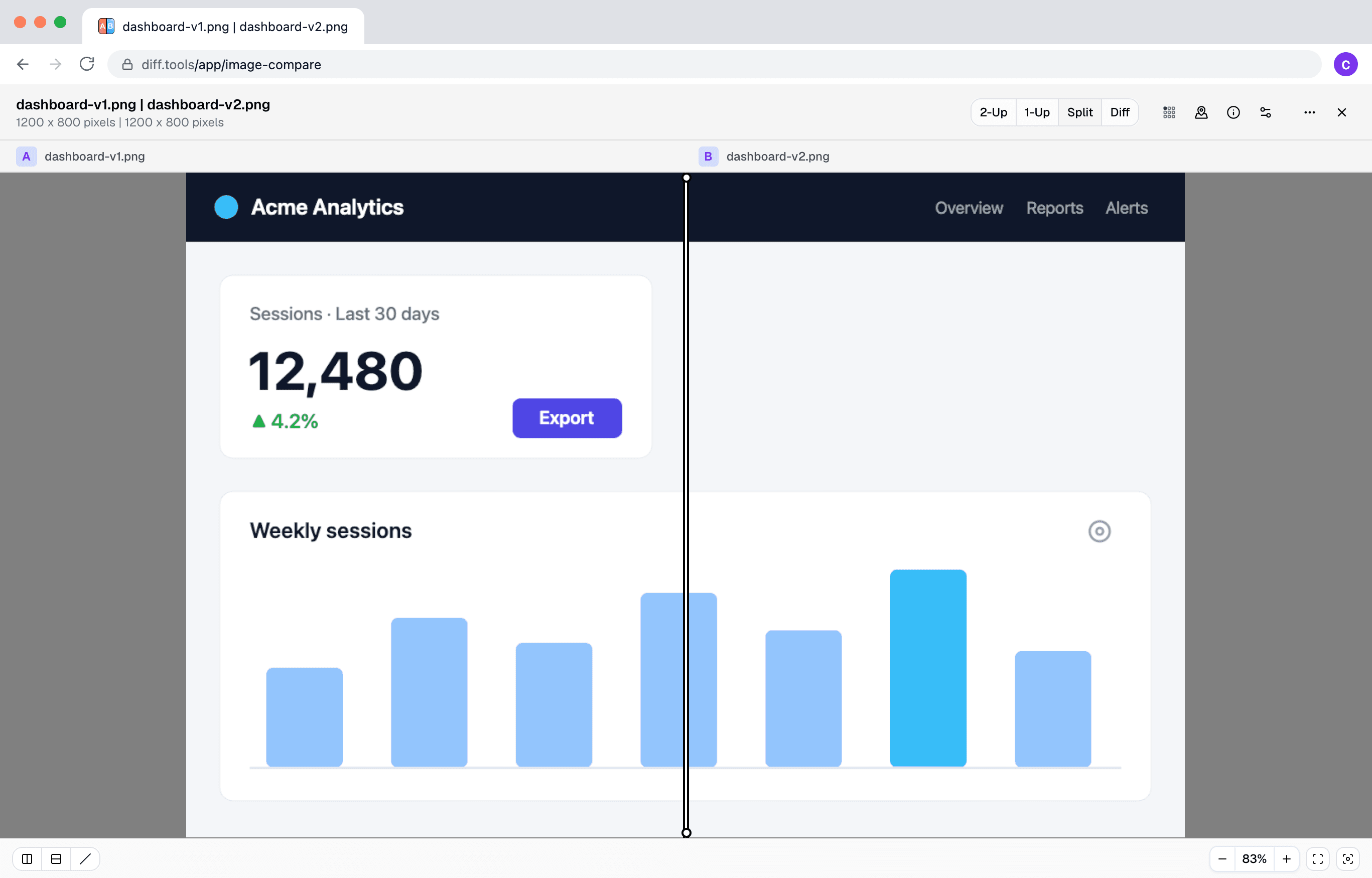Select the vertical split divider layout icon
The image size is (1372, 878).
tap(27, 858)
